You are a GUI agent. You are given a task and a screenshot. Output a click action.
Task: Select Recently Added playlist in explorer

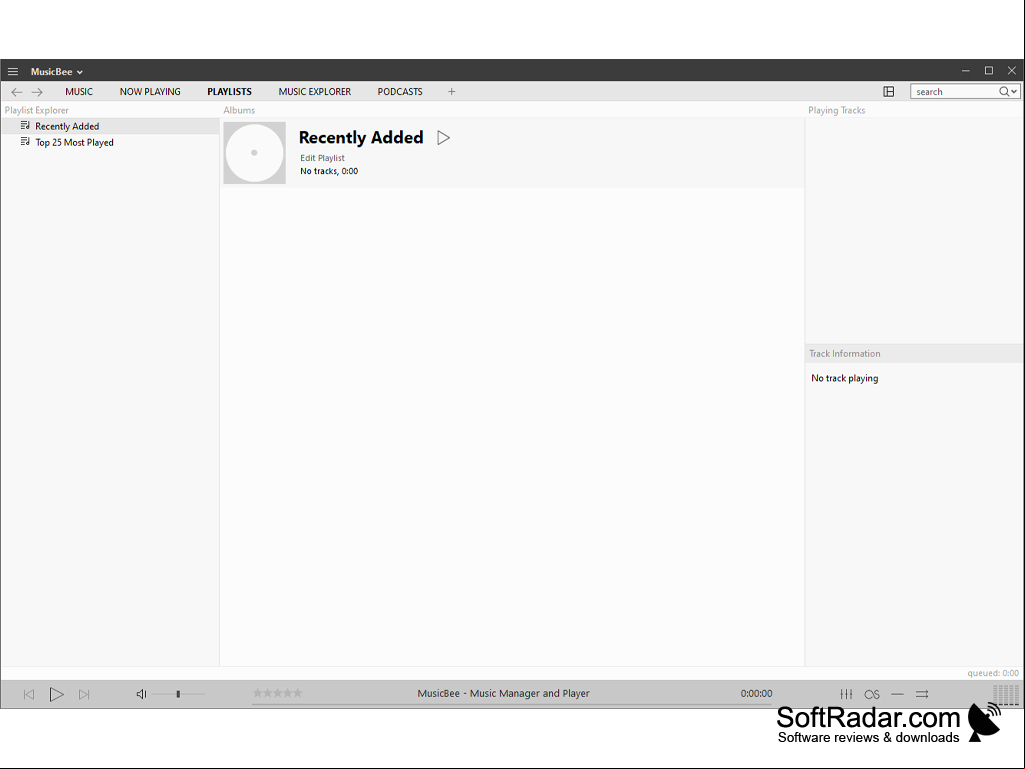coord(110,126)
